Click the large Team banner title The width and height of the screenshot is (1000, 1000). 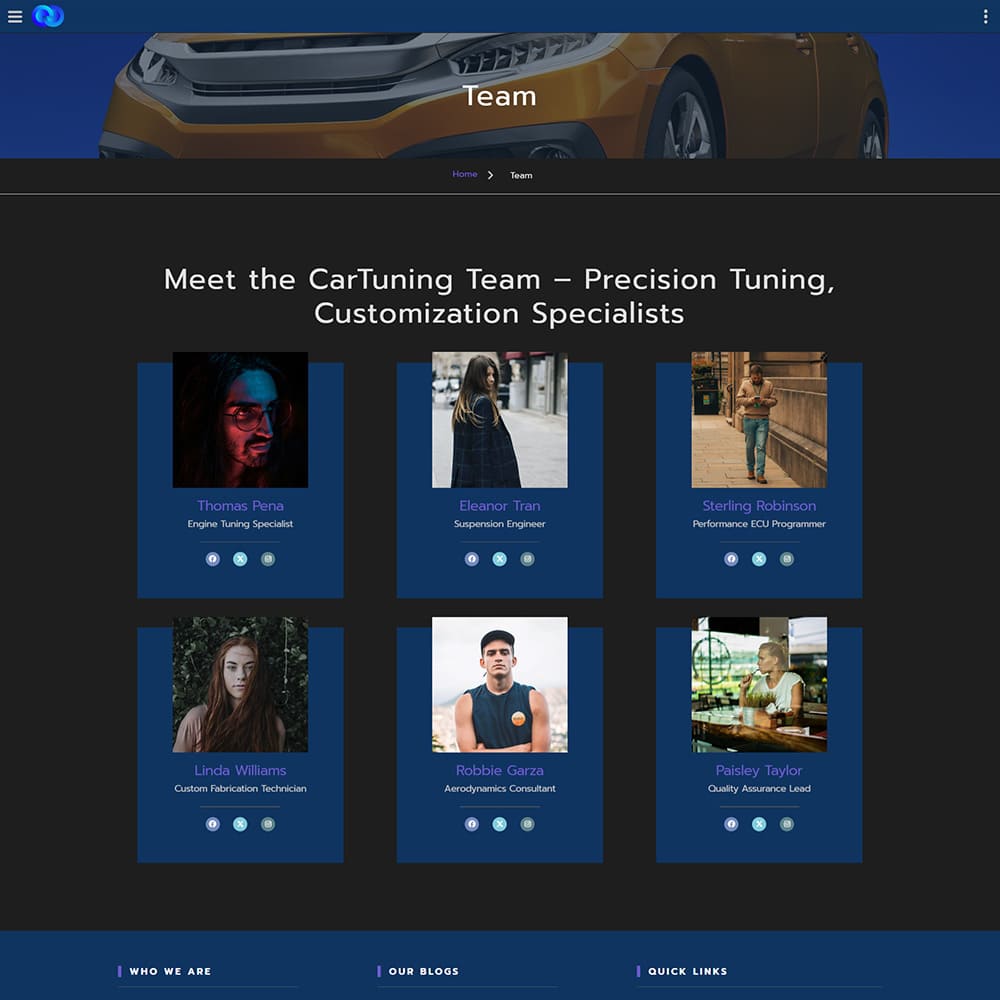499,96
